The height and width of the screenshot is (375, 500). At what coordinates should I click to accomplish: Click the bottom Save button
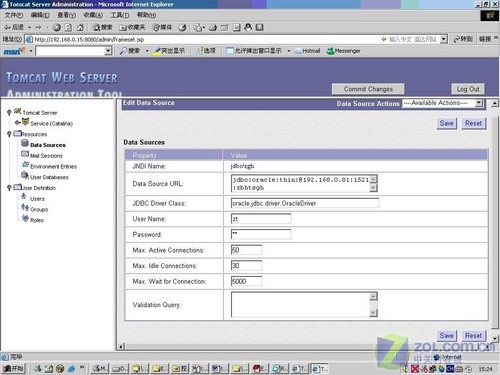click(446, 336)
